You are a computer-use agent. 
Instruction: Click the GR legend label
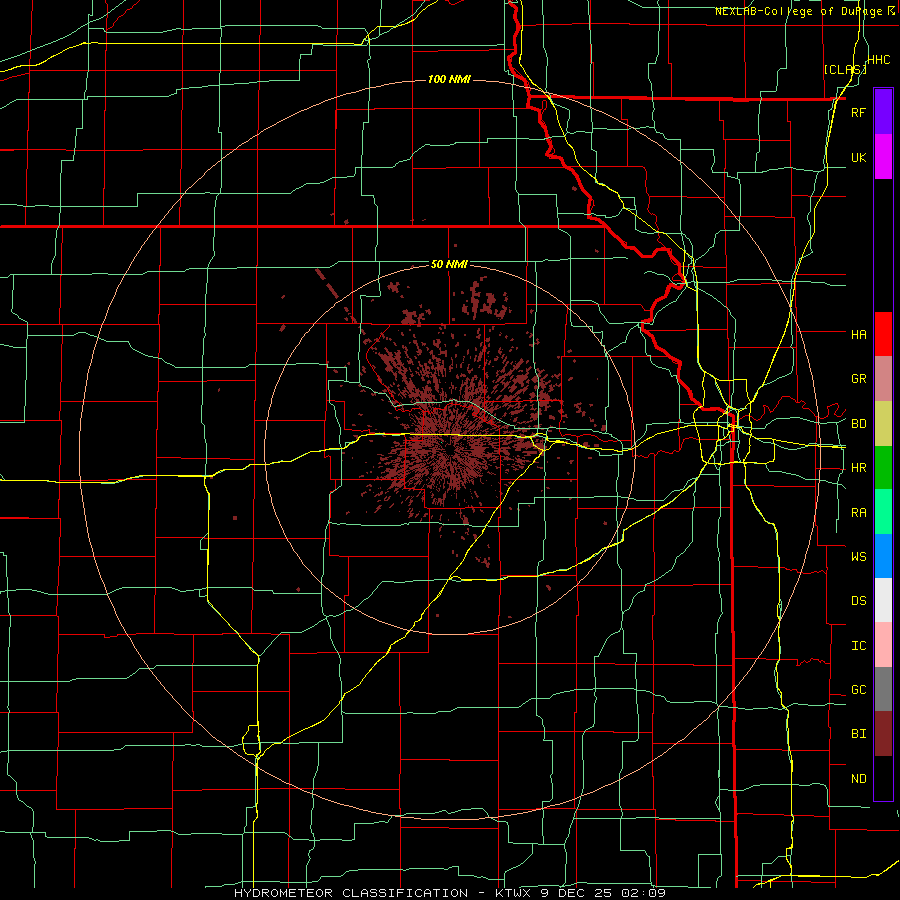tap(858, 379)
